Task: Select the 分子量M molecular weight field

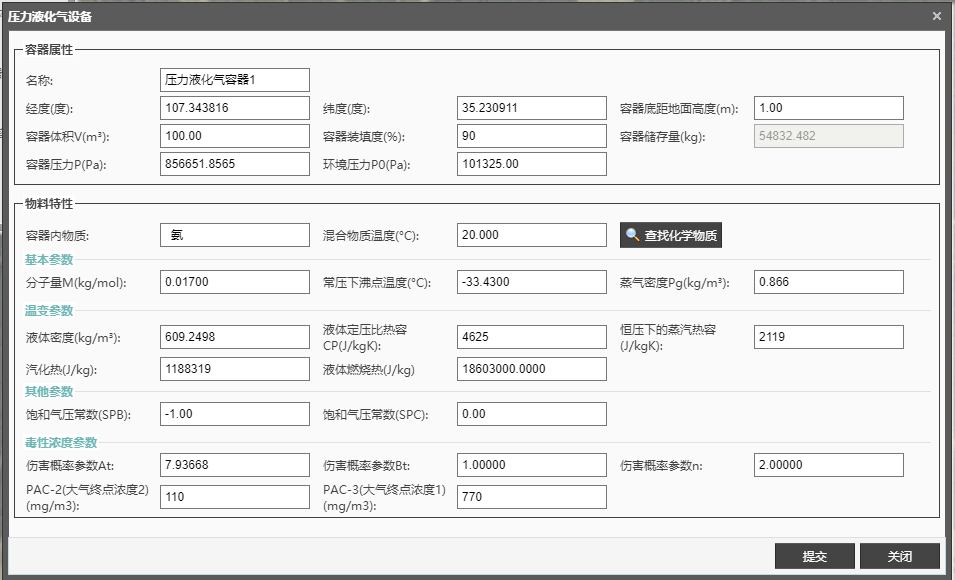Action: click(235, 282)
